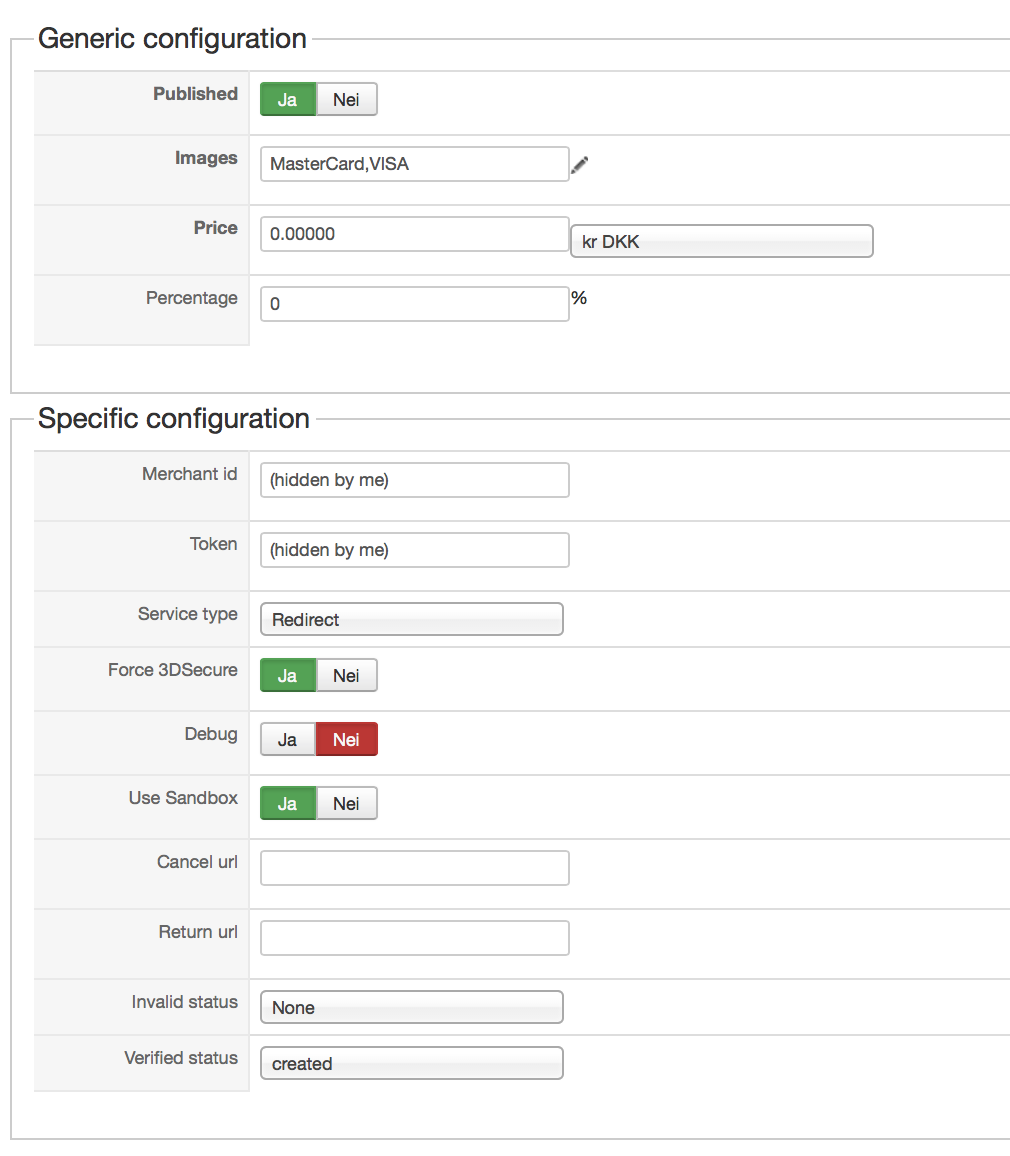
Task: Turn Debug on with Ja
Action: pyautogui.click(x=288, y=740)
